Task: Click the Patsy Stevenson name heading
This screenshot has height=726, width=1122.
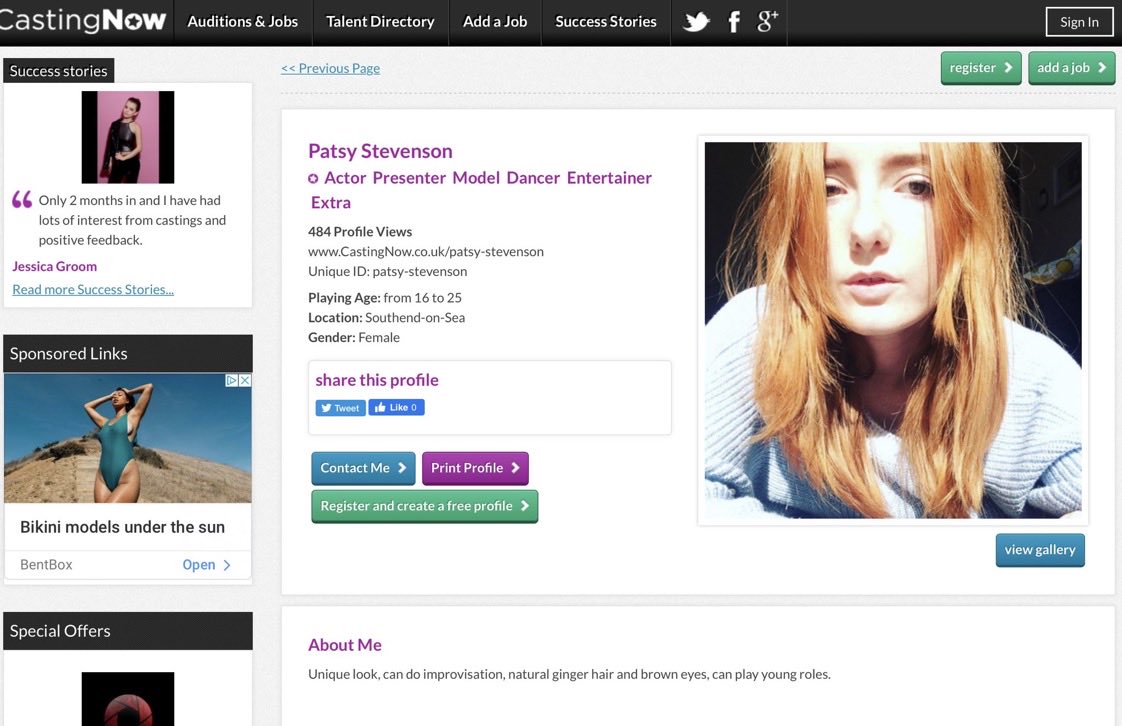Action: coord(380,152)
